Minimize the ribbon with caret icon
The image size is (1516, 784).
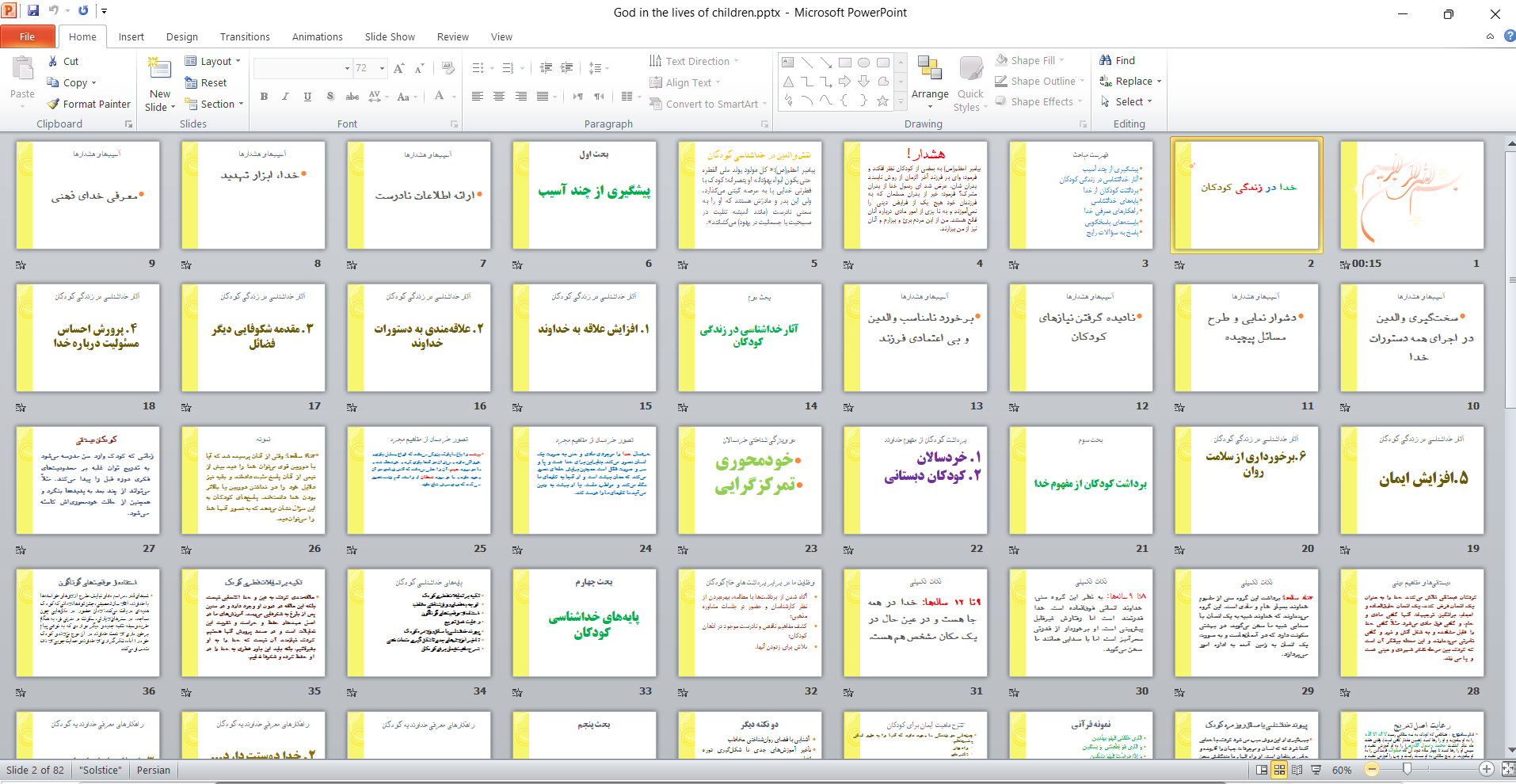point(1490,36)
